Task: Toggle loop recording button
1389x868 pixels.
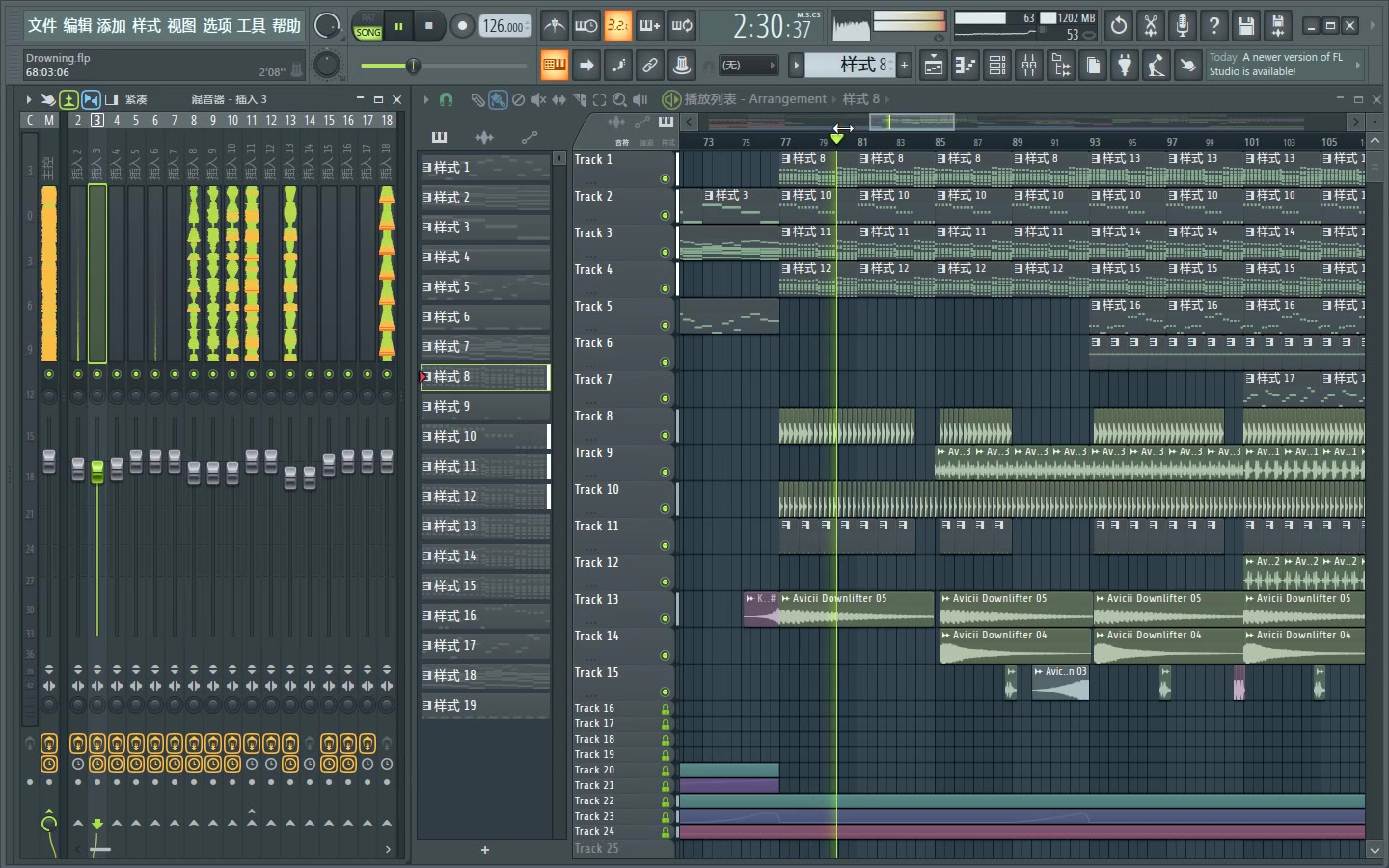Action: (682, 26)
